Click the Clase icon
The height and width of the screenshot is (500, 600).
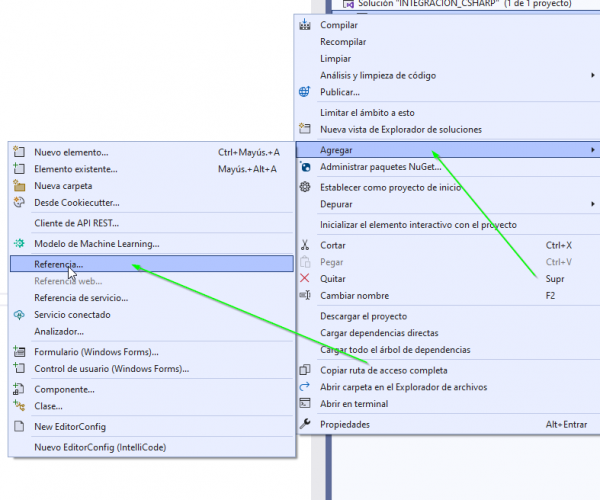[19, 406]
